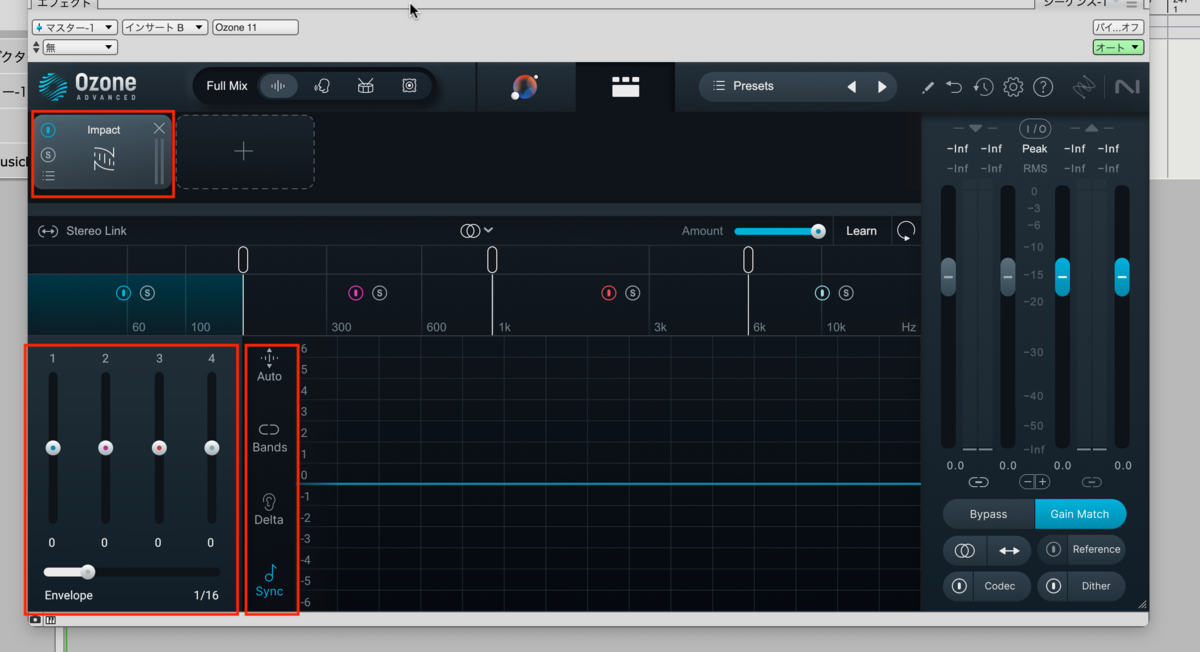Open the help question mark icon
The height and width of the screenshot is (652, 1200).
pos(1043,87)
